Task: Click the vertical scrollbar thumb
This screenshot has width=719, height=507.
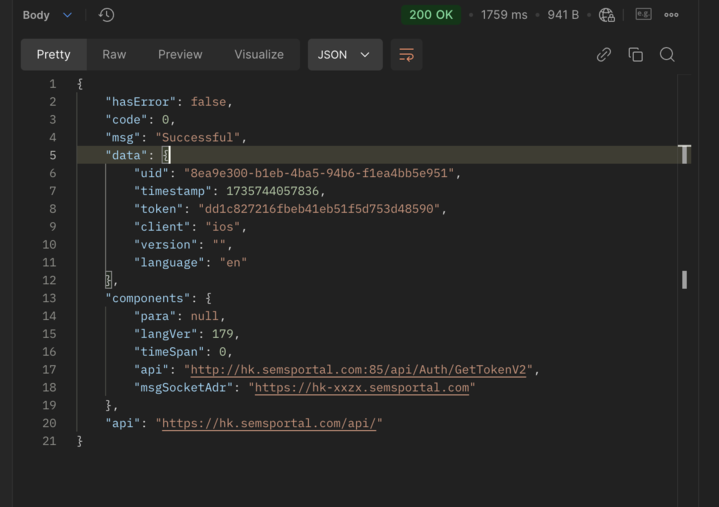Action: 684,280
